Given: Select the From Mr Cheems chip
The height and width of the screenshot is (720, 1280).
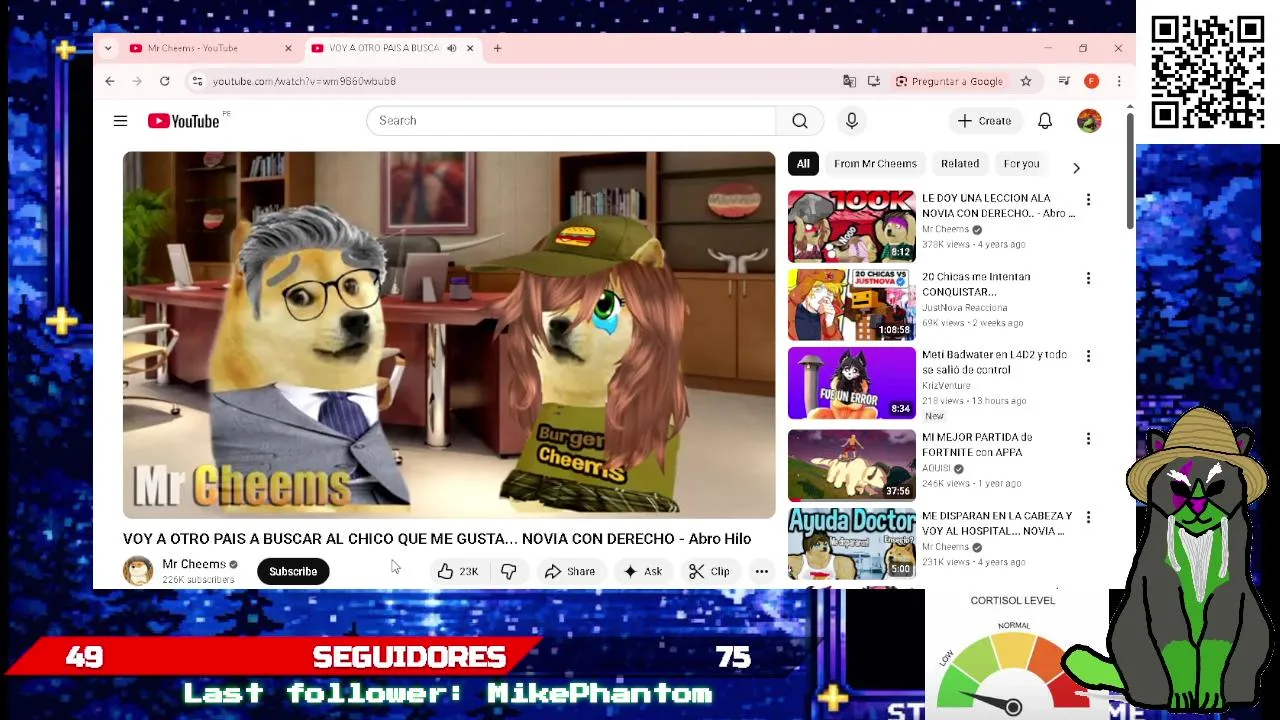Looking at the screenshot, I should coord(875,164).
